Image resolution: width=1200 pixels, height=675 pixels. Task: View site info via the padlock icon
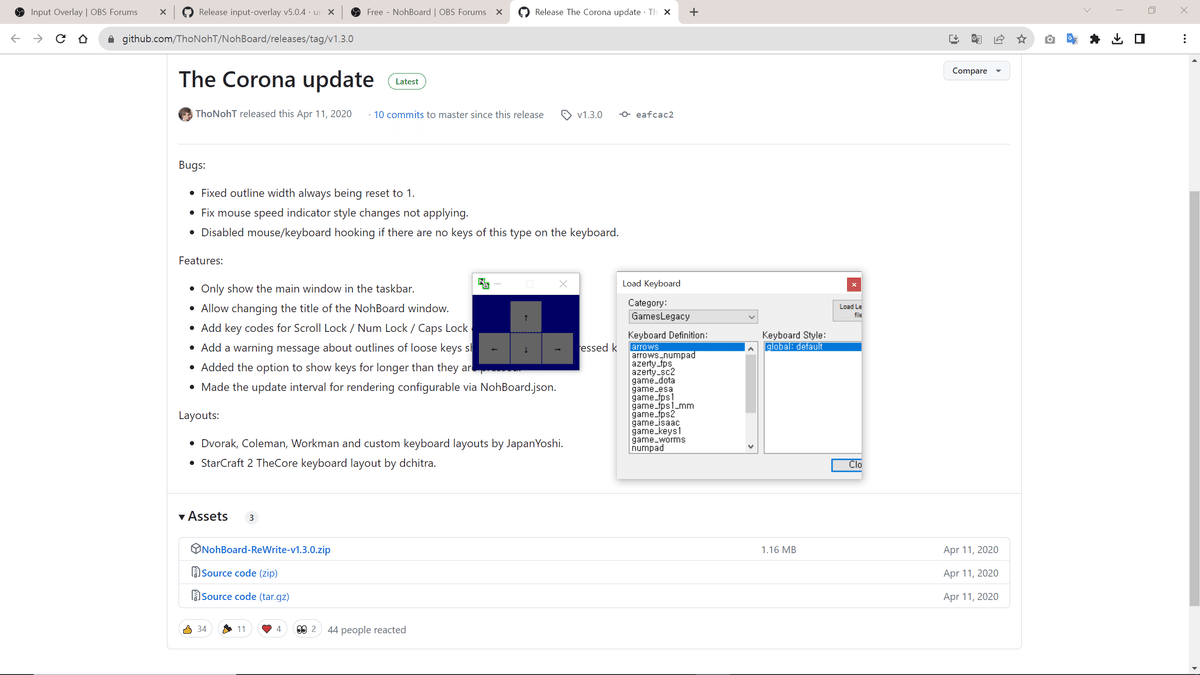113,39
